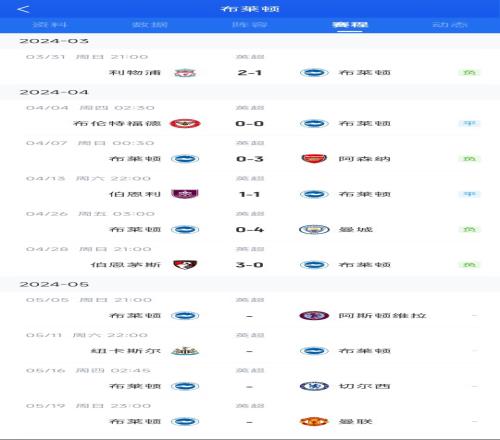Click the Burnley club crest
The width and height of the screenshot is (500, 440).
click(185, 194)
